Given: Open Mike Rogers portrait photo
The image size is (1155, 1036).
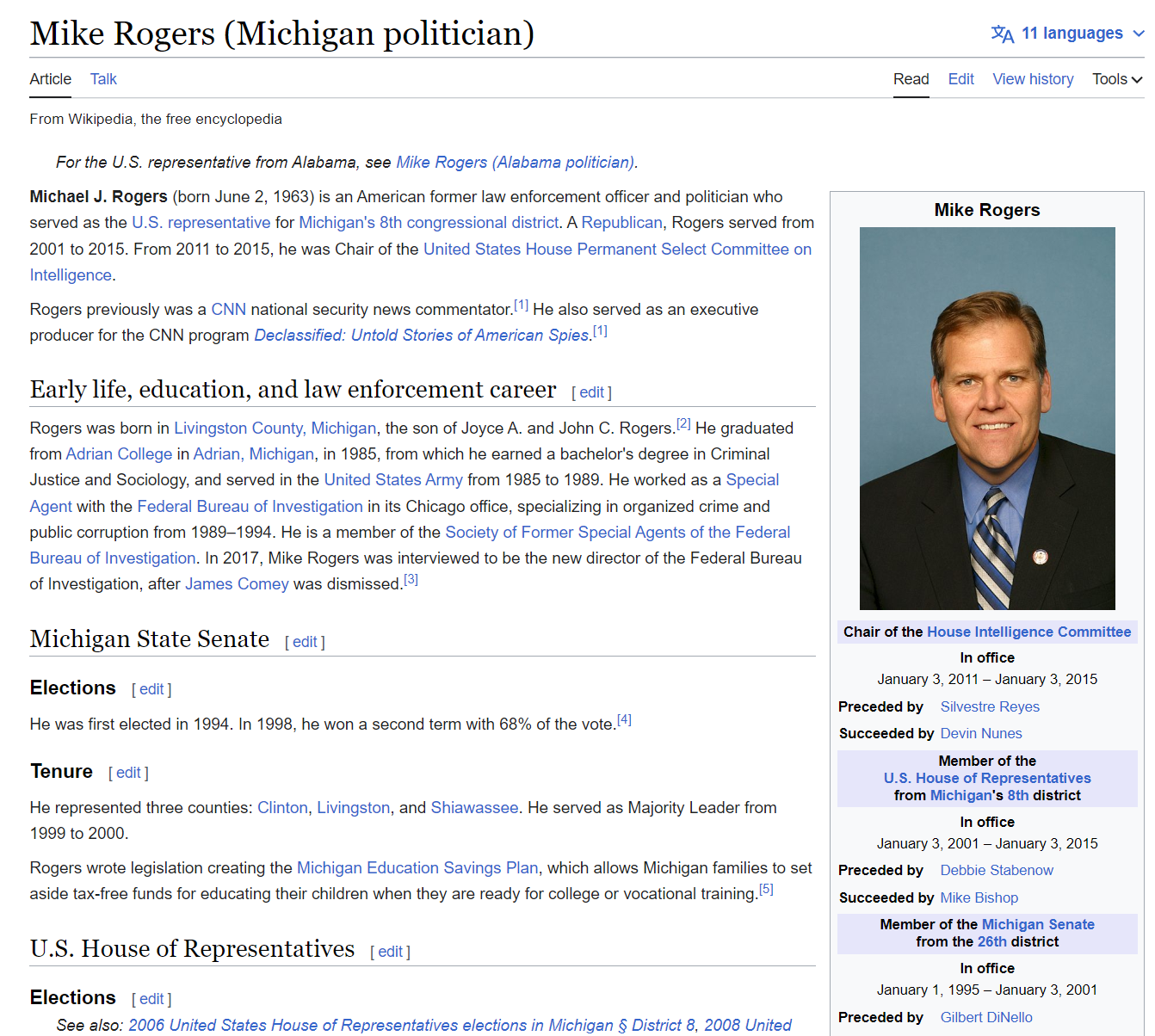Looking at the screenshot, I should [986, 418].
